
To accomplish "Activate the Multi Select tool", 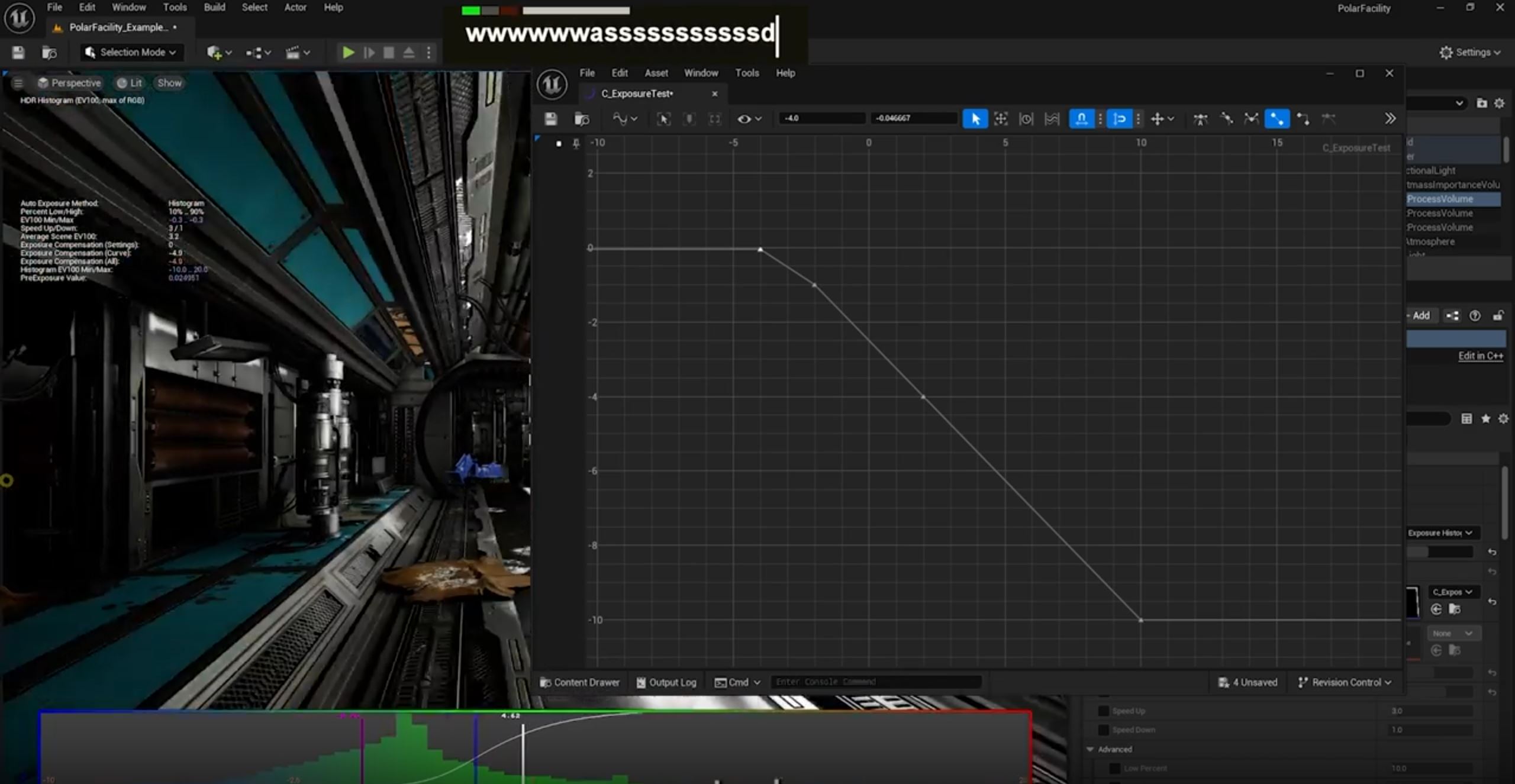I will (1052, 119).
